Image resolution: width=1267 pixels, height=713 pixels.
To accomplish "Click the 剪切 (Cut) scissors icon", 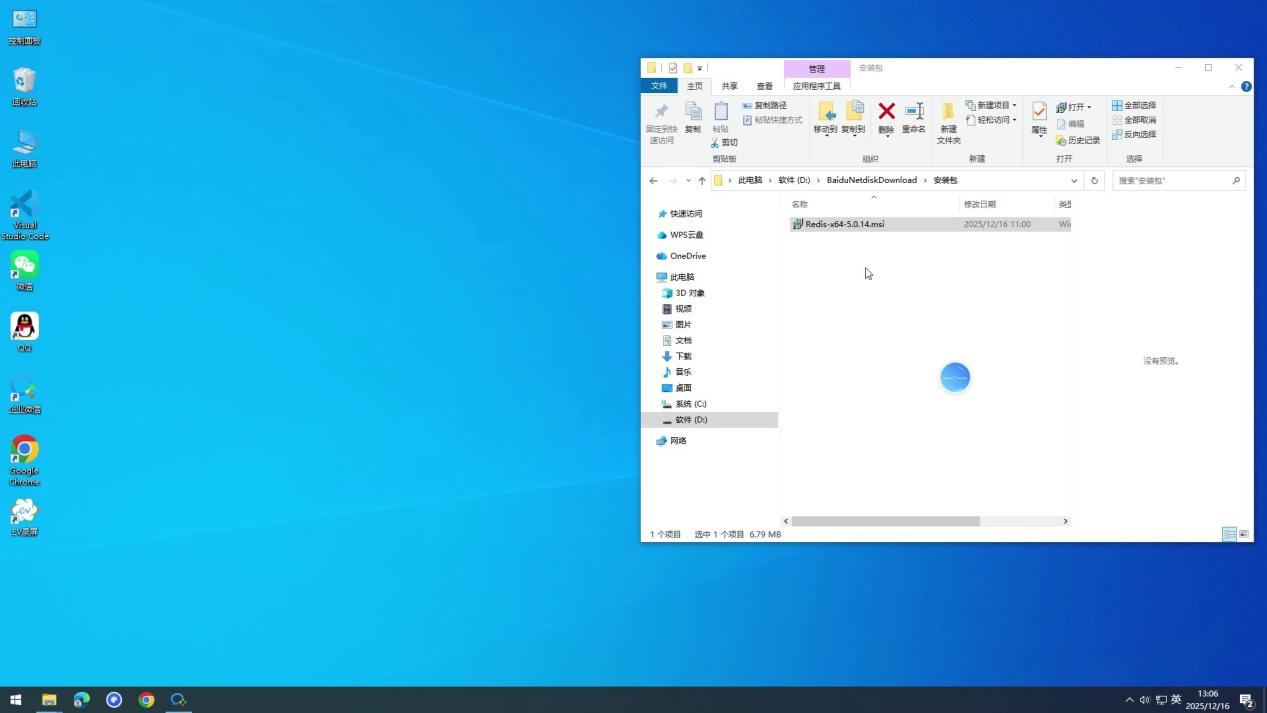I will tap(724, 142).
